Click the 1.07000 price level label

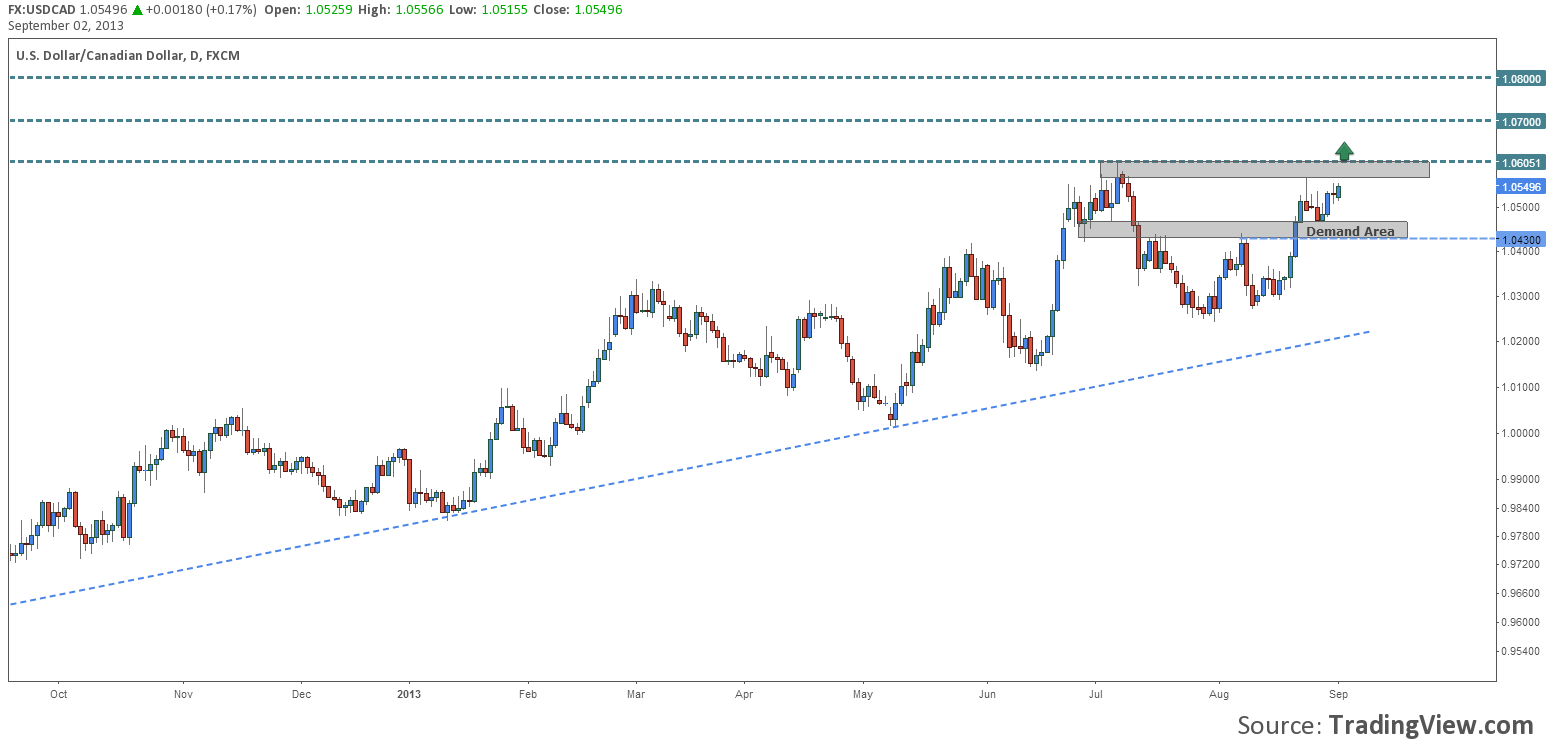point(1520,121)
